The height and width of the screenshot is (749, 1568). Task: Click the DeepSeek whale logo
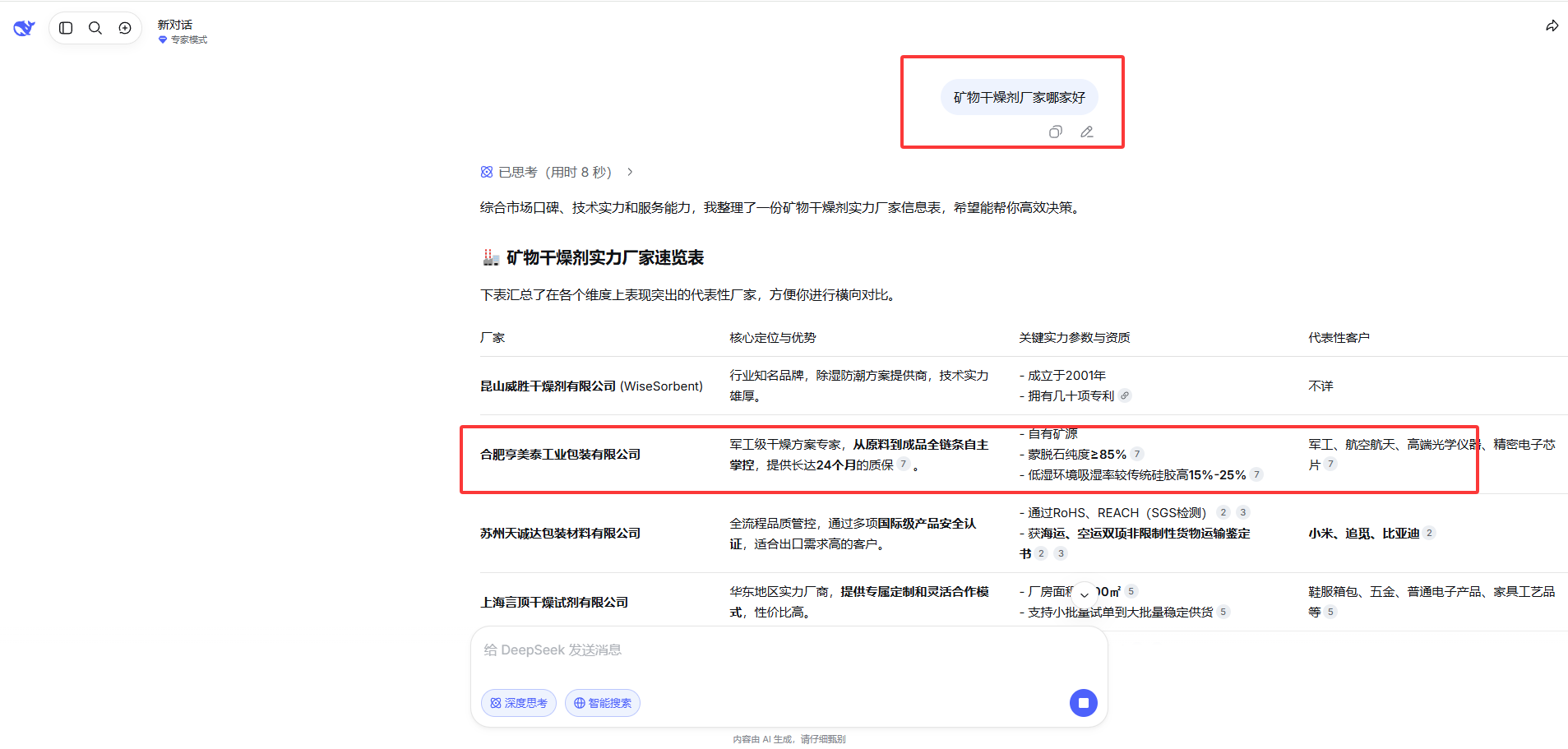pyautogui.click(x=24, y=28)
